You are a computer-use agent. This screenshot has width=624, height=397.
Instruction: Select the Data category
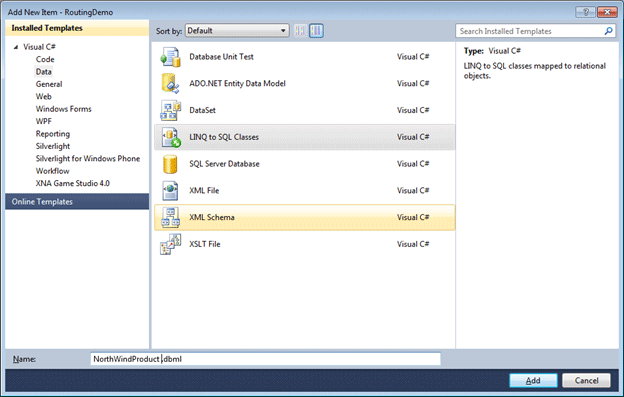(43, 72)
